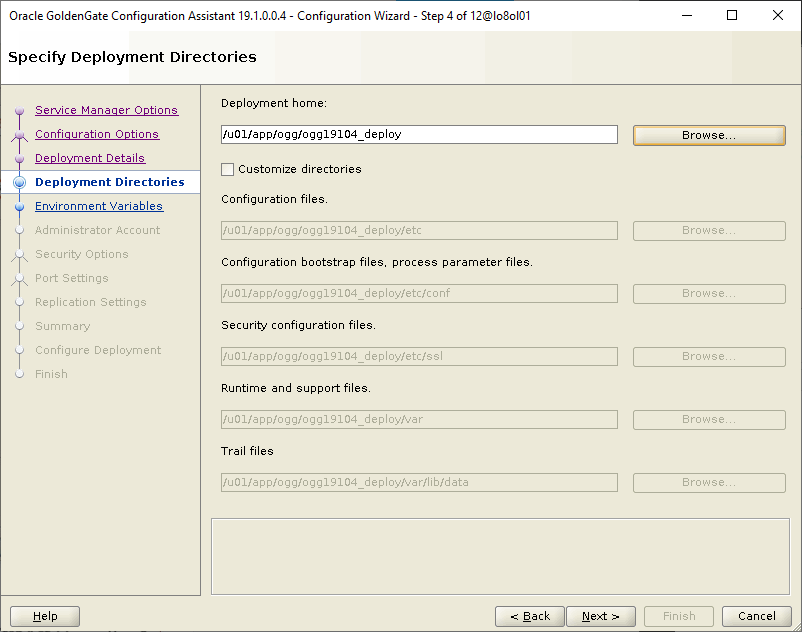The height and width of the screenshot is (632, 802).
Task: Return to the Deployment Details step
Action: 89,158
